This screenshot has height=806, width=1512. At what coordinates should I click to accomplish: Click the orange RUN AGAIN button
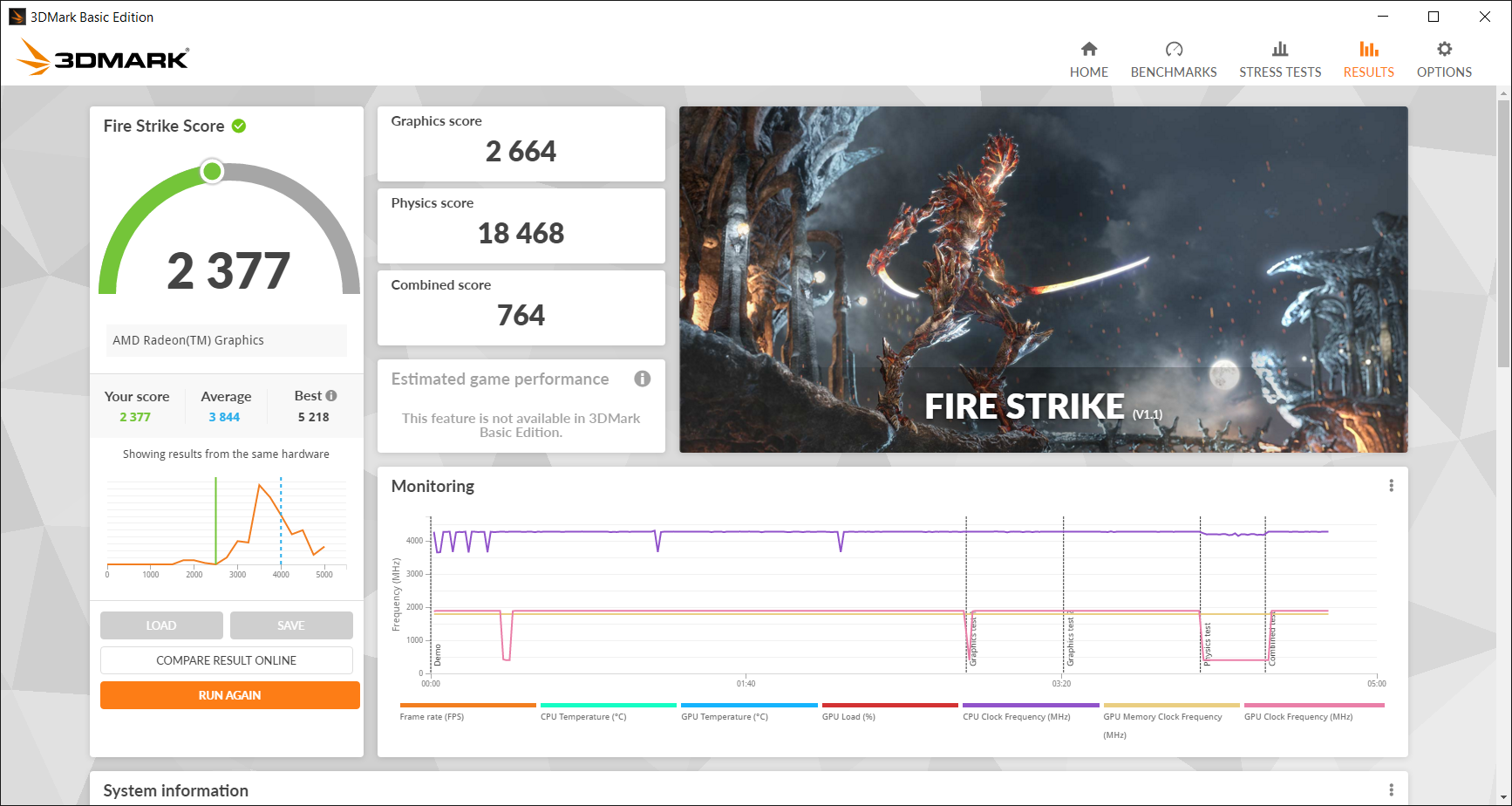pyautogui.click(x=230, y=695)
